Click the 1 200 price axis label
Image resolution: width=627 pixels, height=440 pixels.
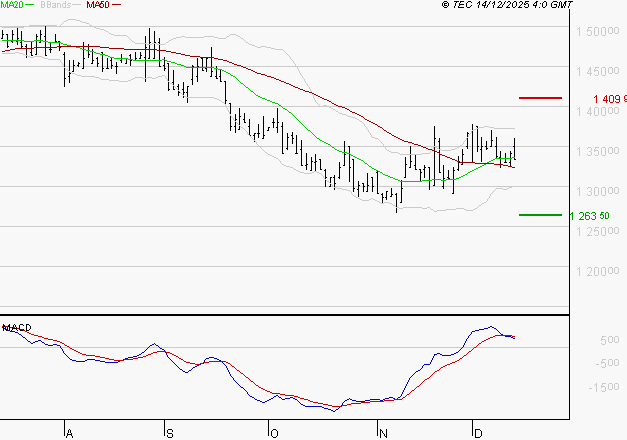[598, 272]
